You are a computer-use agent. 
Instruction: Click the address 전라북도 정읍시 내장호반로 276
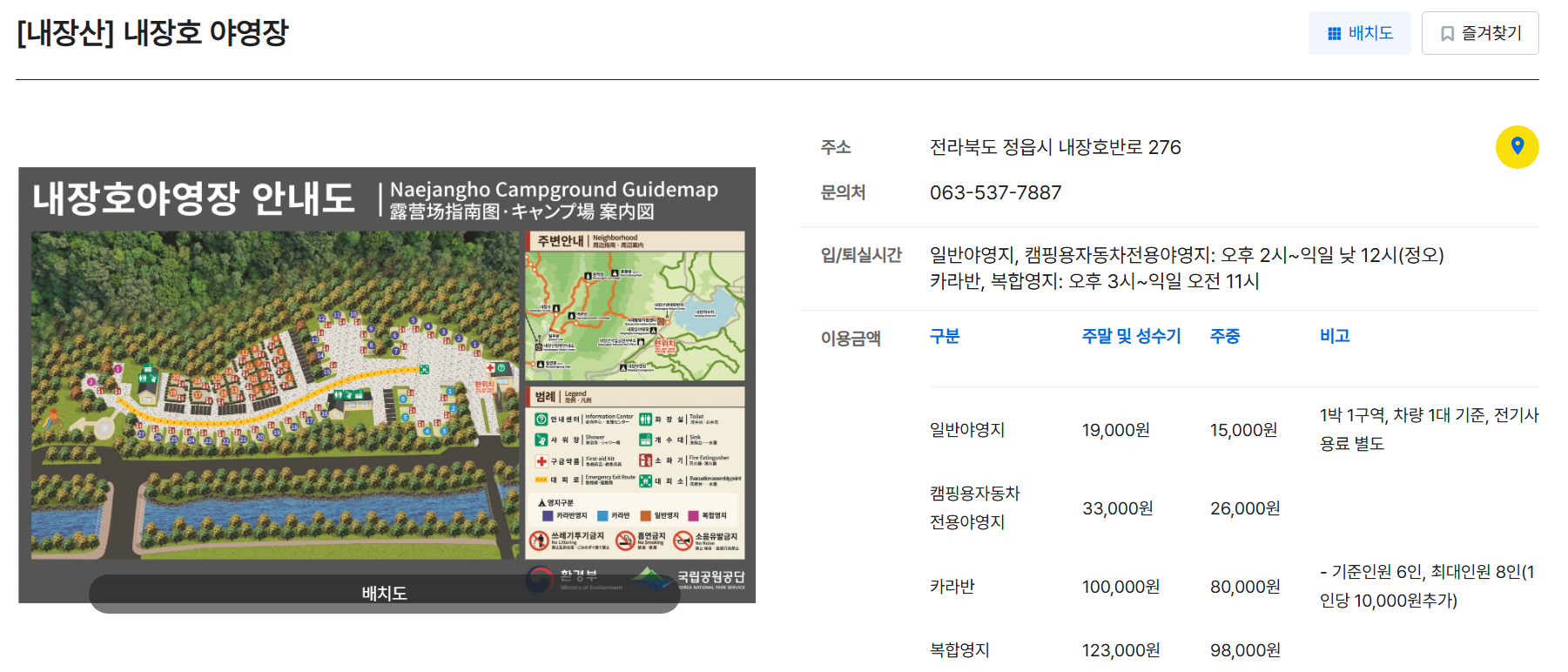(1054, 147)
